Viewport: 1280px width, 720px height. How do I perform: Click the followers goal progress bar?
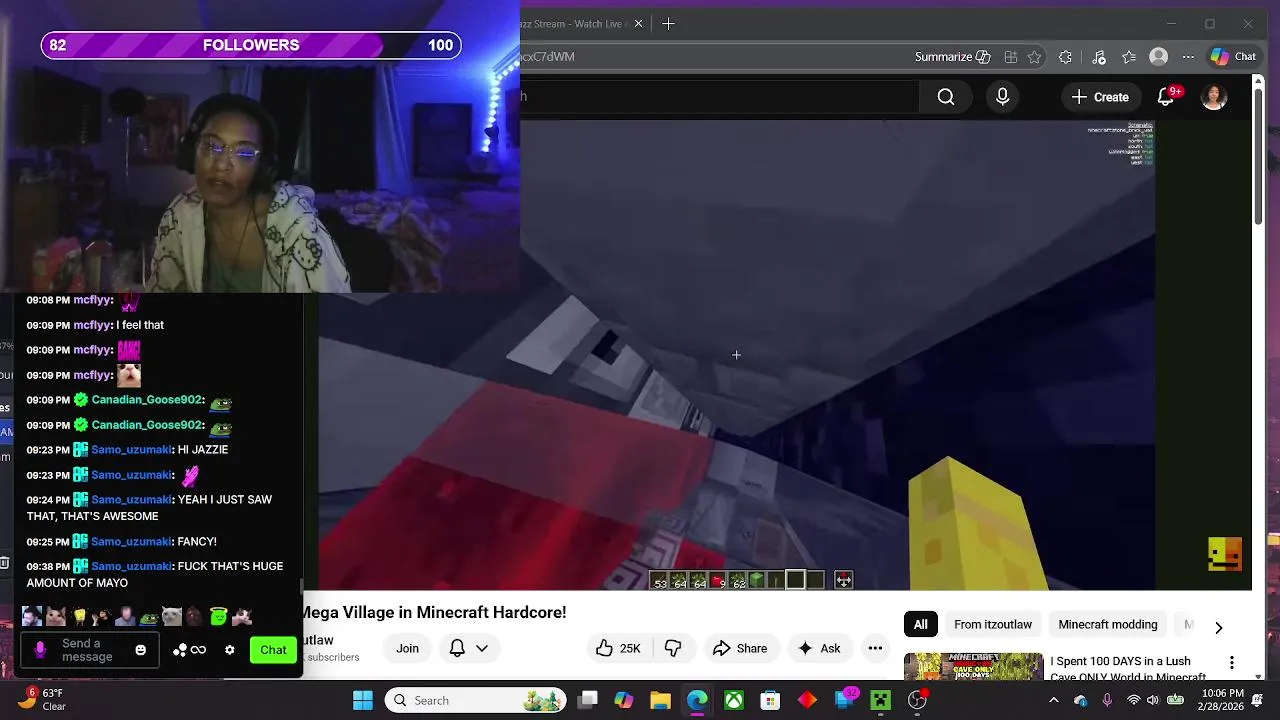click(x=251, y=45)
